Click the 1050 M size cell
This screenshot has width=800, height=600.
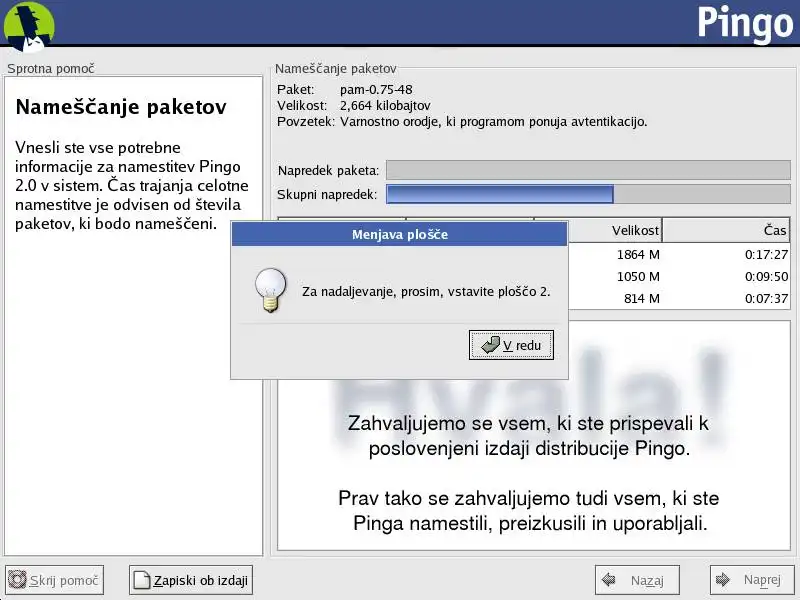point(638,277)
